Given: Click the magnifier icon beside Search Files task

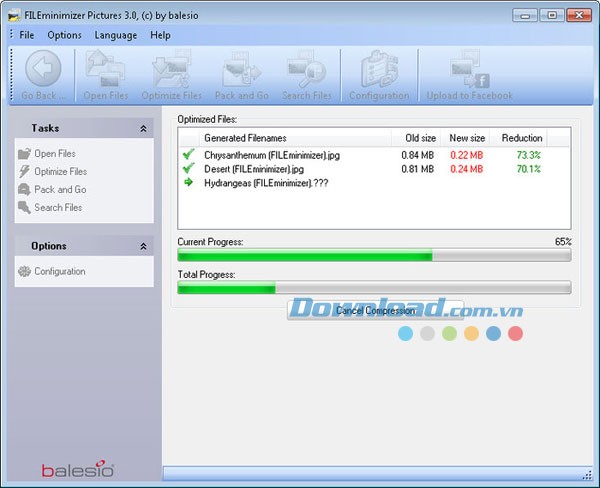Looking at the screenshot, I should pos(24,207).
